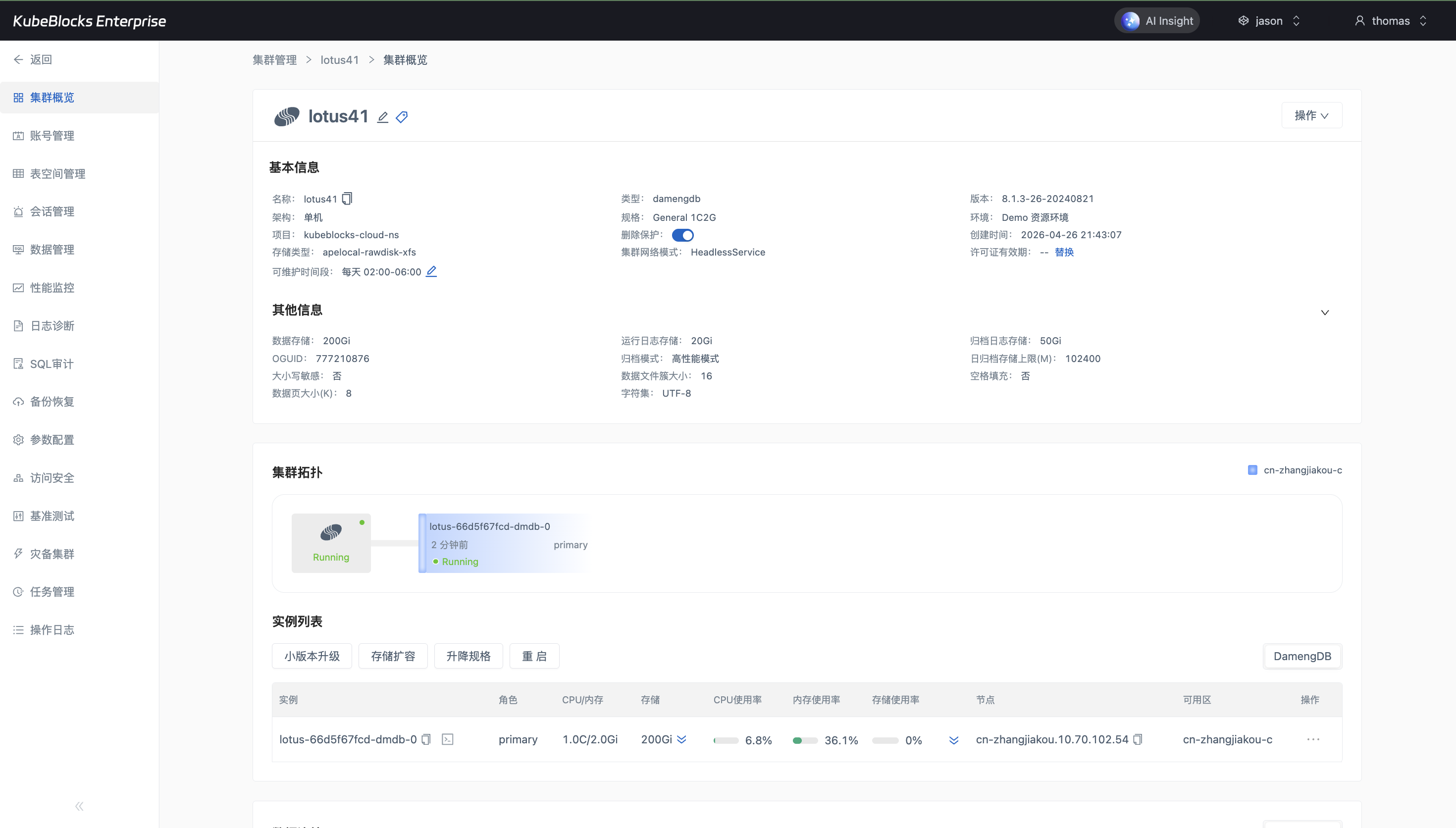Go to 备份恢复 in sidebar
This screenshot has height=828, width=1456.
(x=52, y=402)
